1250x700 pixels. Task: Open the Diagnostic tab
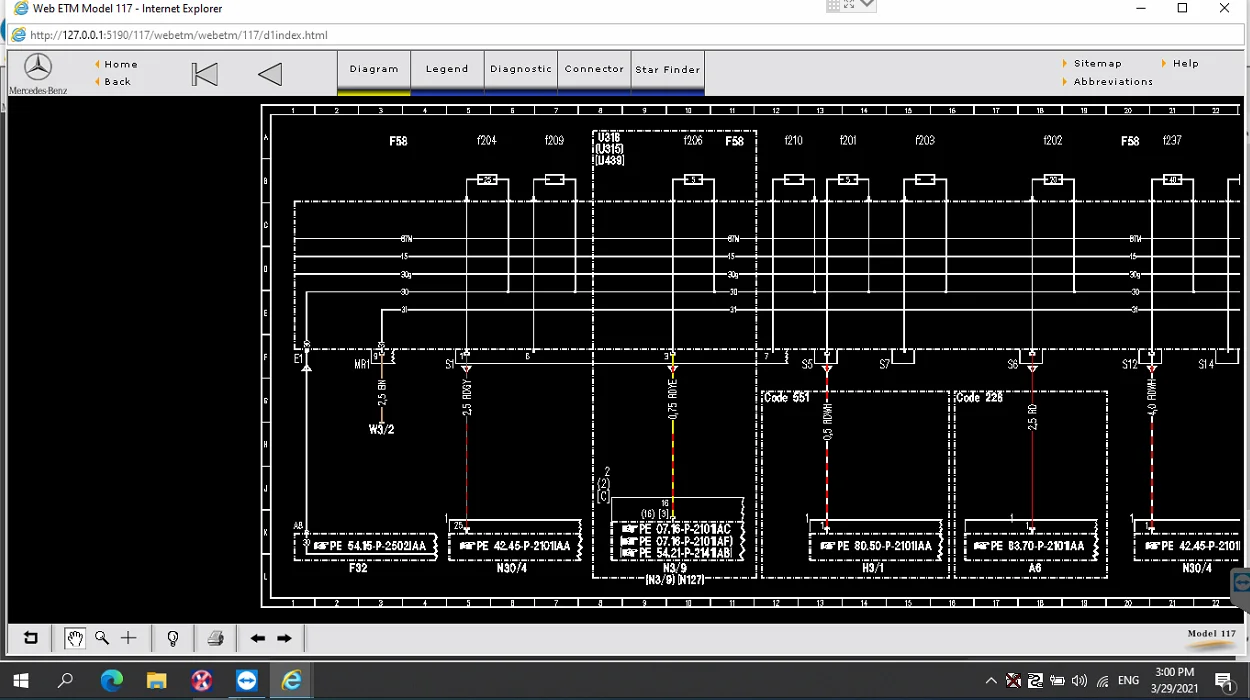point(521,70)
